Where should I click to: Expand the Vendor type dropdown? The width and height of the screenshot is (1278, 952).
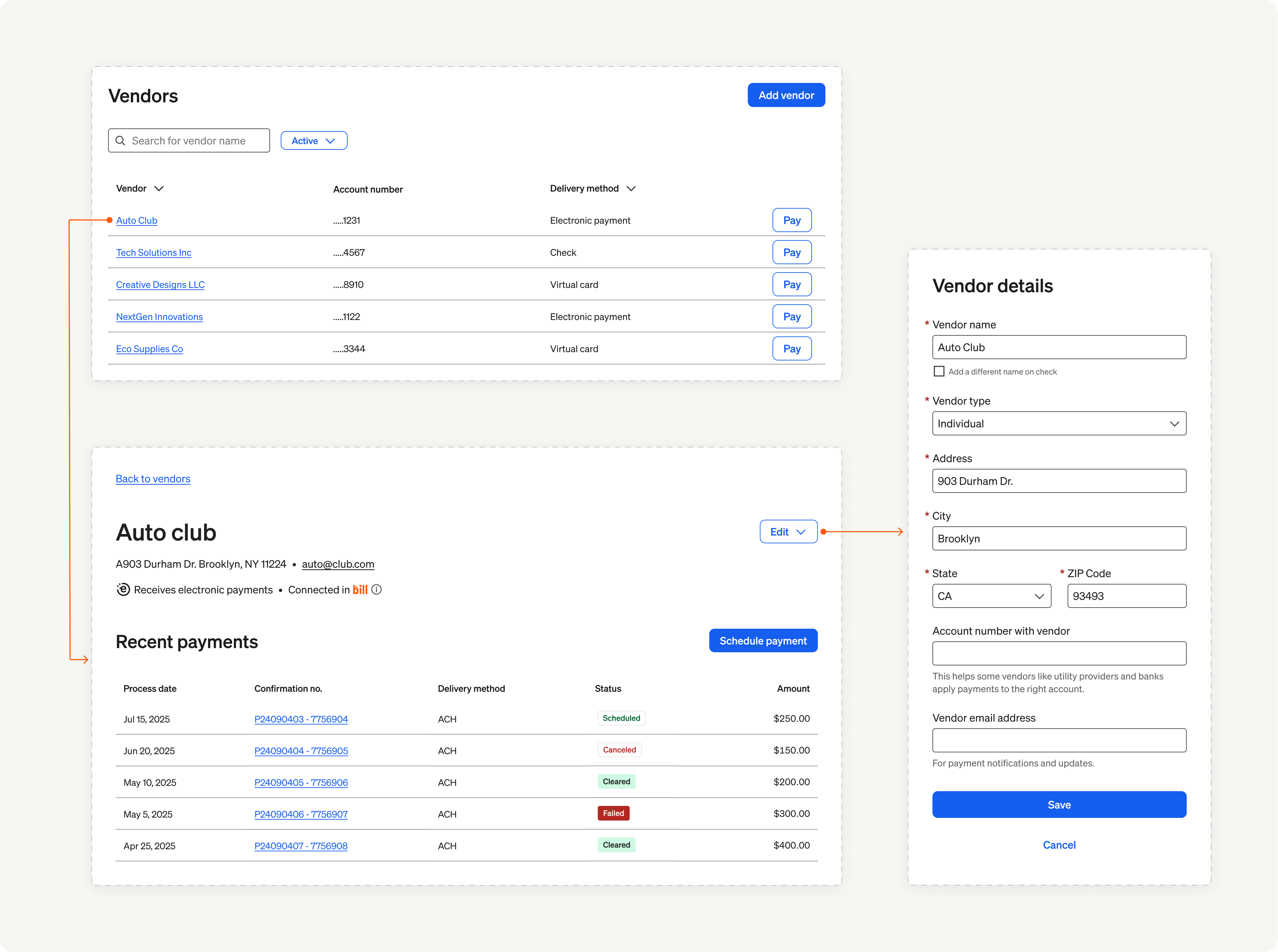[x=1059, y=424]
